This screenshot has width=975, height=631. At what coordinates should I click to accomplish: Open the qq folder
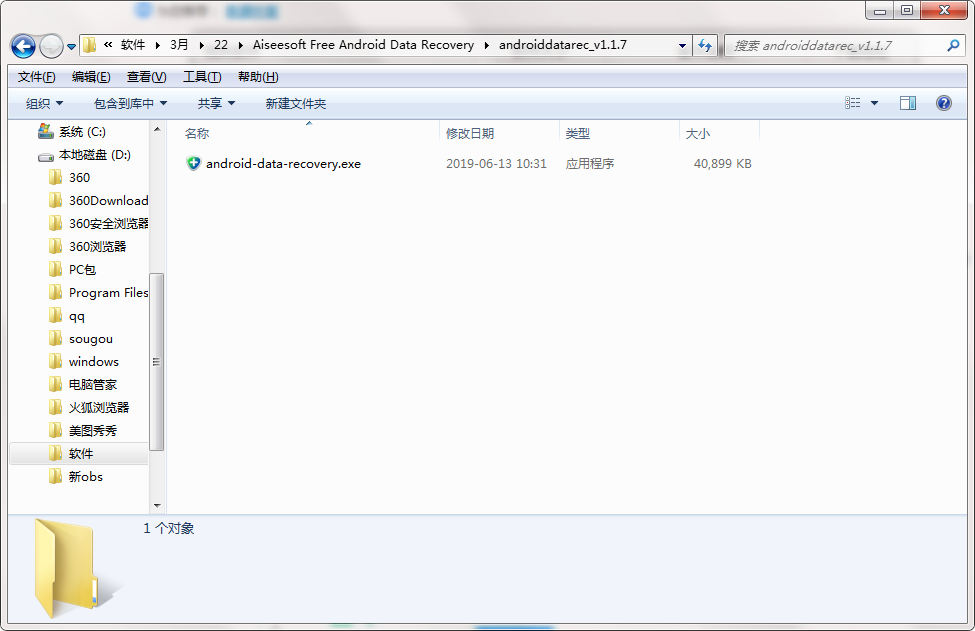click(x=76, y=316)
